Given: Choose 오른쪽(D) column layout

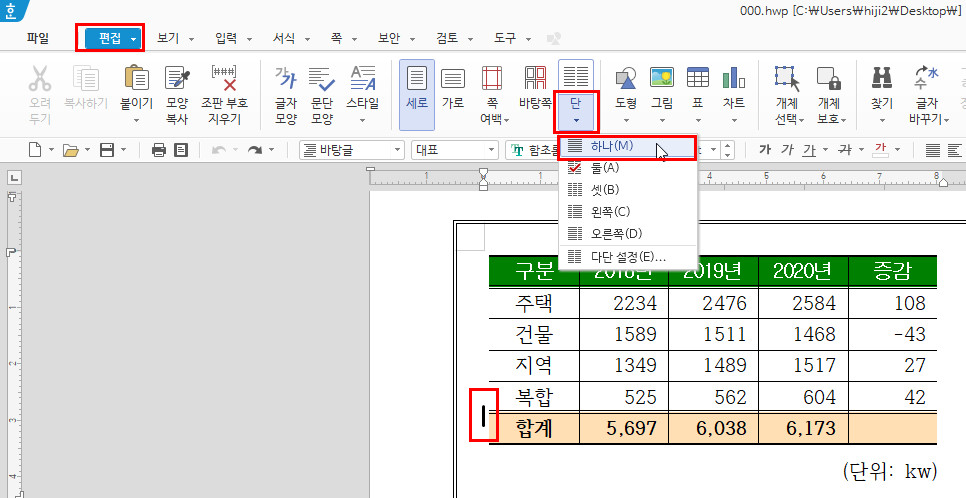Looking at the screenshot, I should [627, 234].
